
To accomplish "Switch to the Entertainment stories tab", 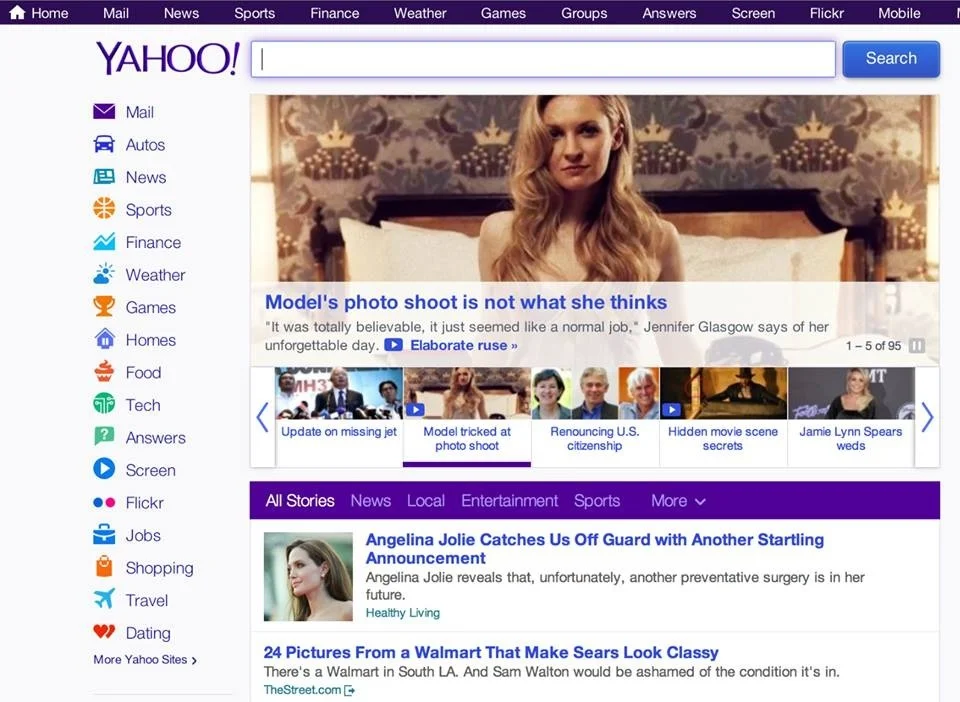I will 509,501.
